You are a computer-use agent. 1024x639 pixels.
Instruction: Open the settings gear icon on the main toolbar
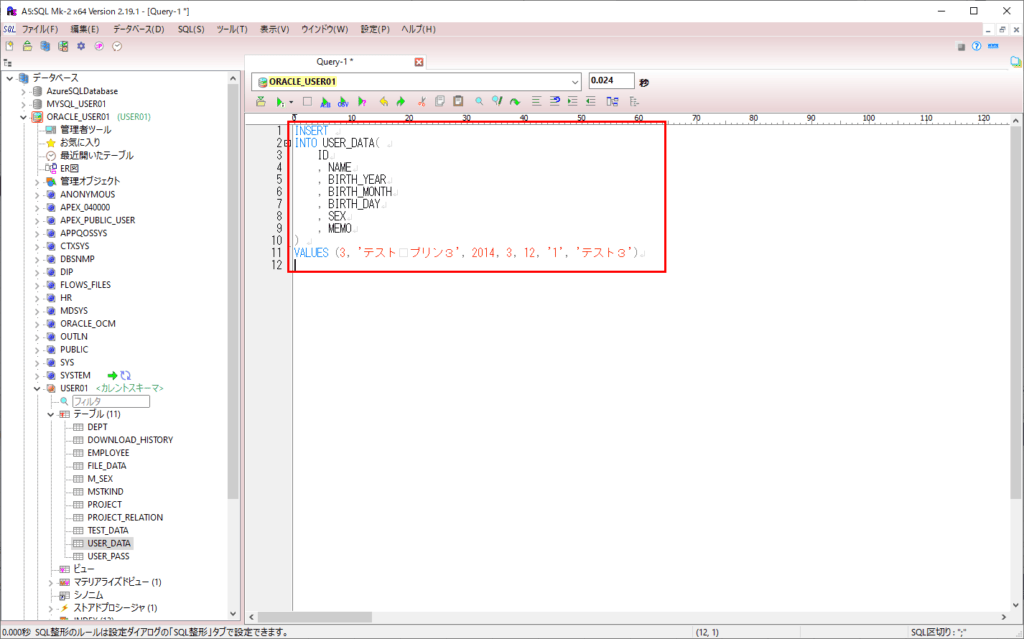81,45
